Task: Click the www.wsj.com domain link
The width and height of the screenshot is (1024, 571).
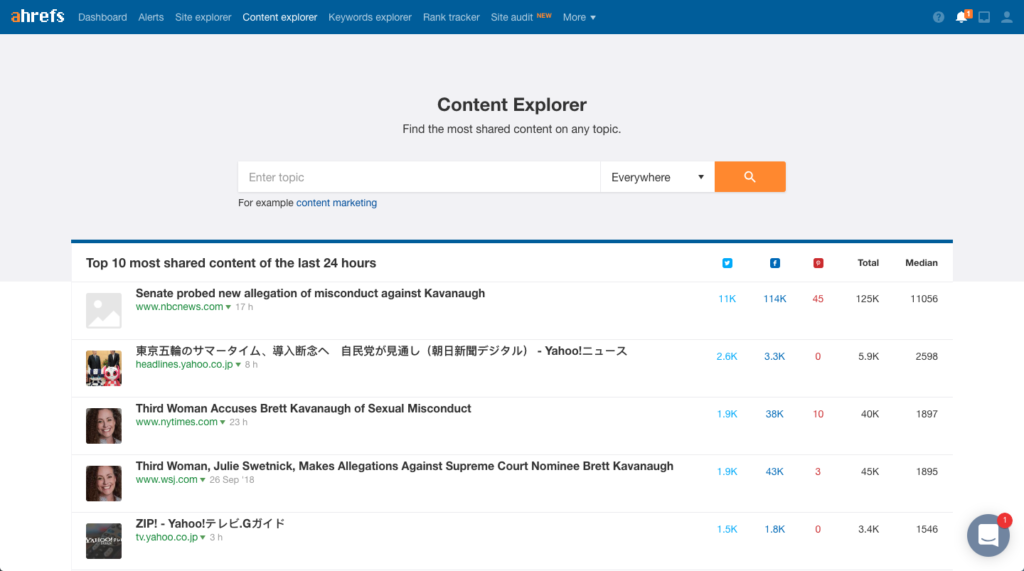Action: pos(167,480)
